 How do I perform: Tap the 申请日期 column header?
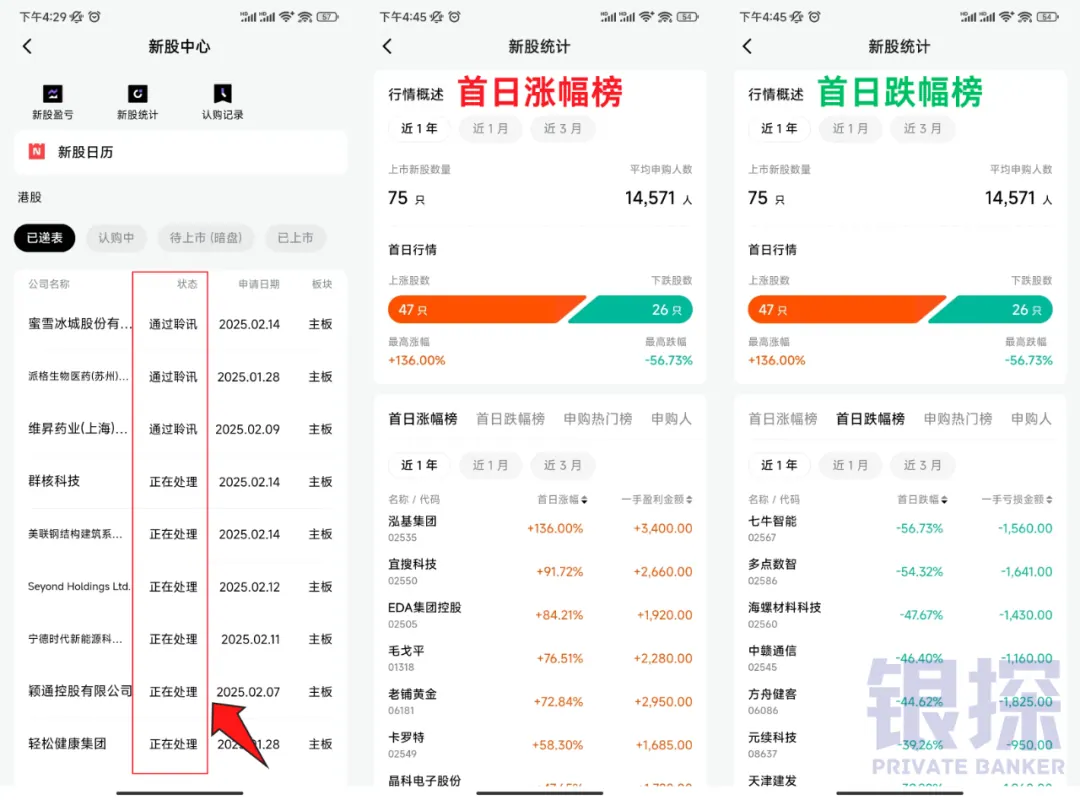click(259, 284)
